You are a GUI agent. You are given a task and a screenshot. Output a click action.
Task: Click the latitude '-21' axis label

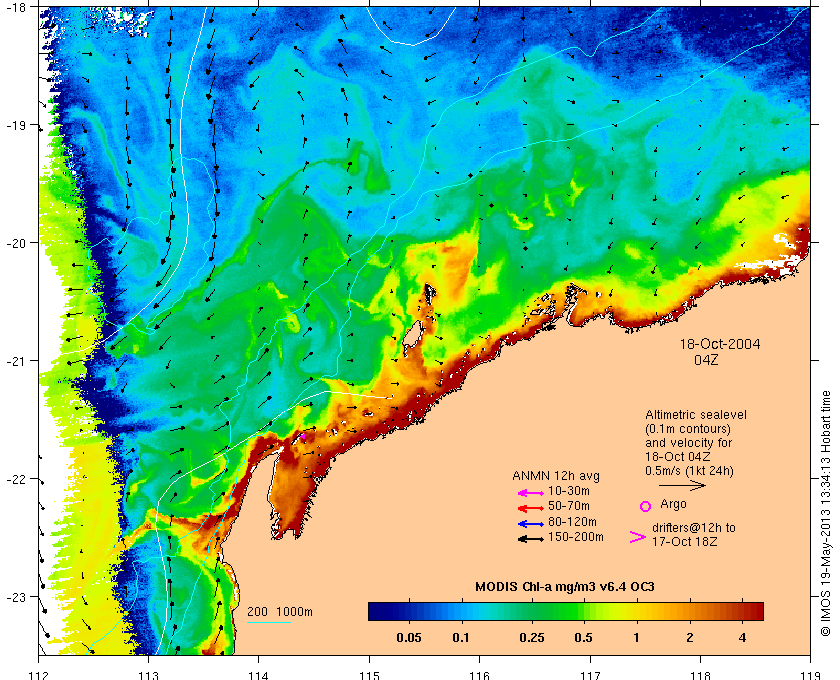pyautogui.click(x=15, y=361)
